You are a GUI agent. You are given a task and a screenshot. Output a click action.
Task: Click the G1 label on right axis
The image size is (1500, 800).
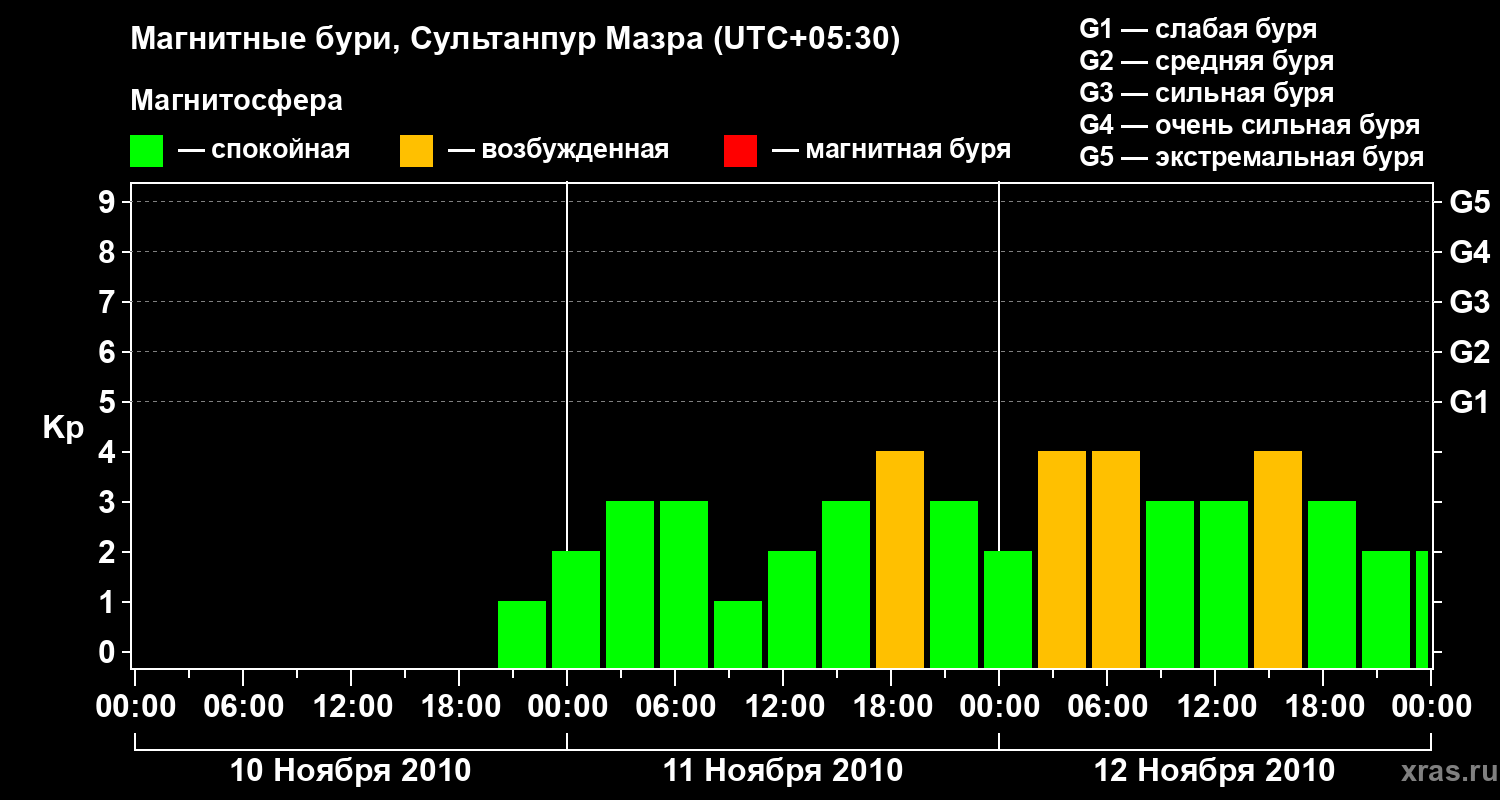pos(1470,402)
